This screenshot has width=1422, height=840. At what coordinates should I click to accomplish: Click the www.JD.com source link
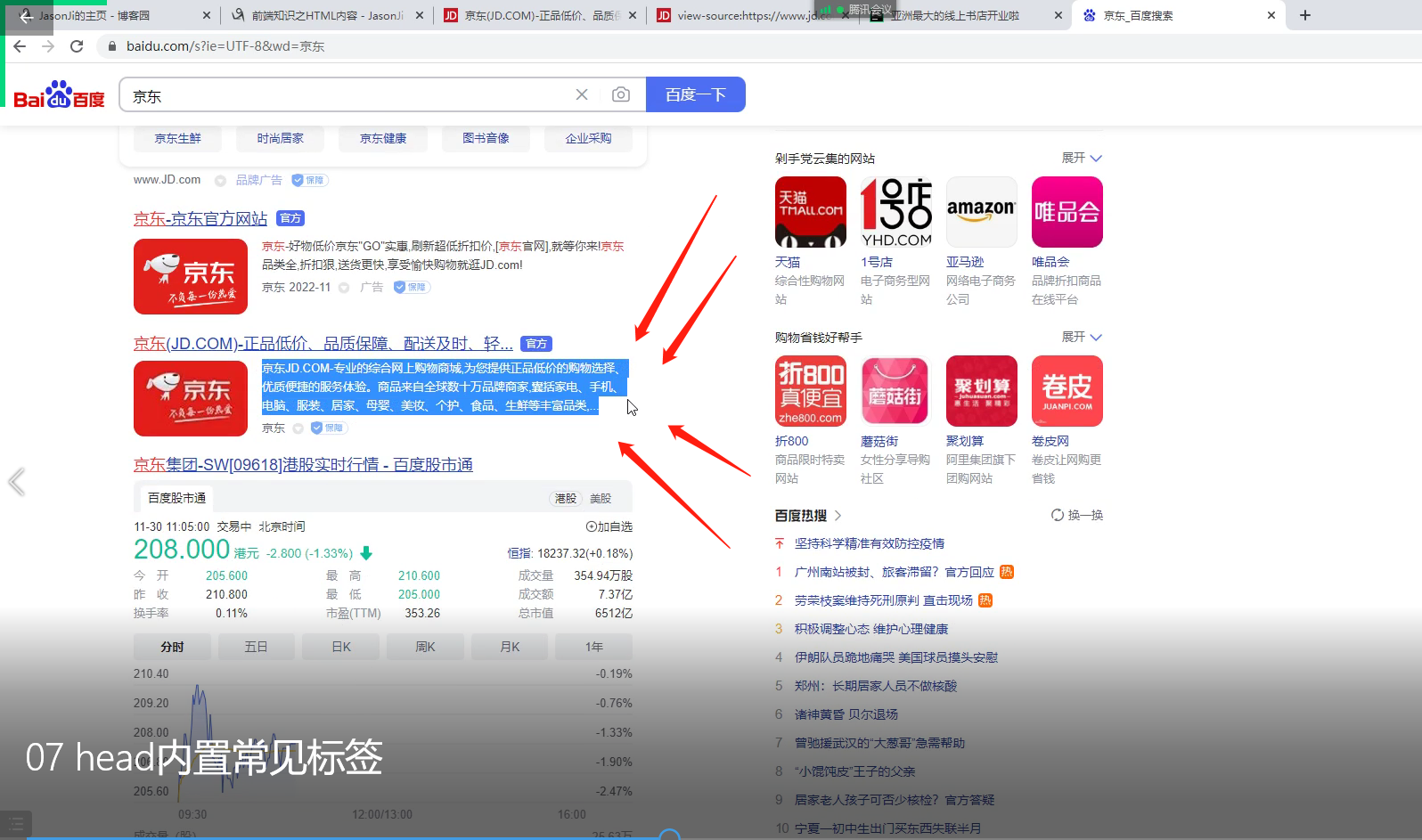168,180
